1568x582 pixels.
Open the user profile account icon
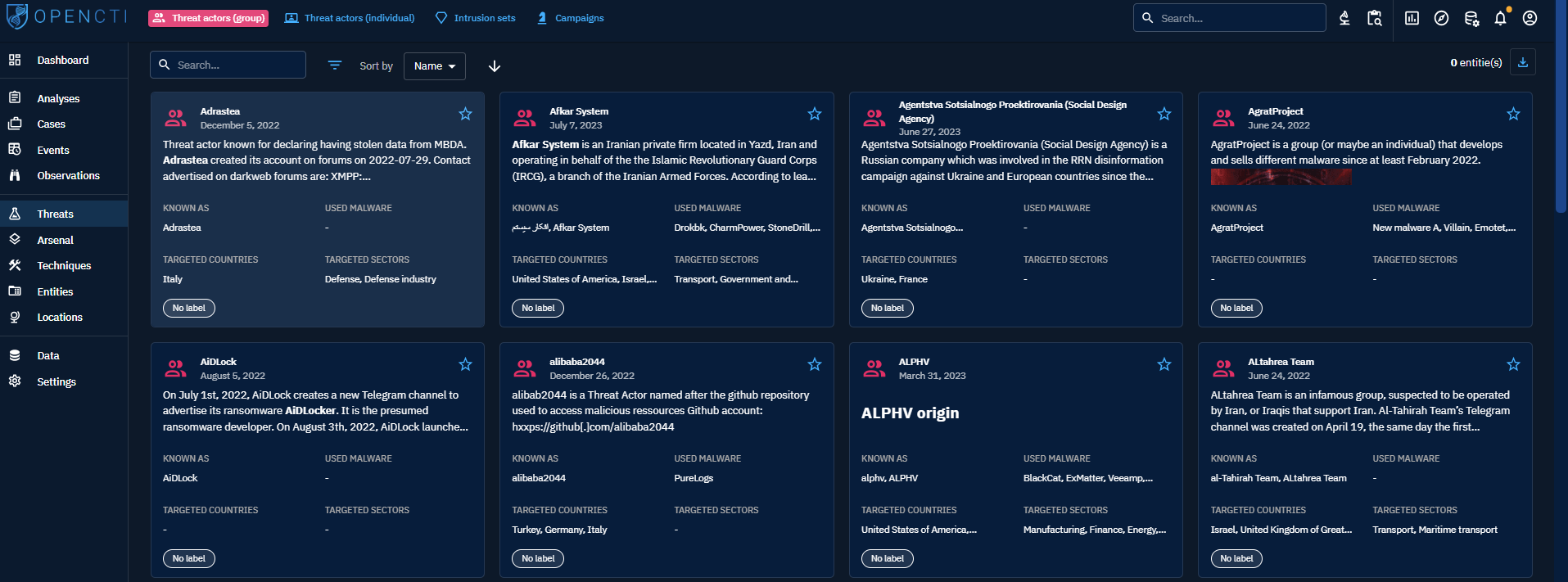pos(1530,18)
